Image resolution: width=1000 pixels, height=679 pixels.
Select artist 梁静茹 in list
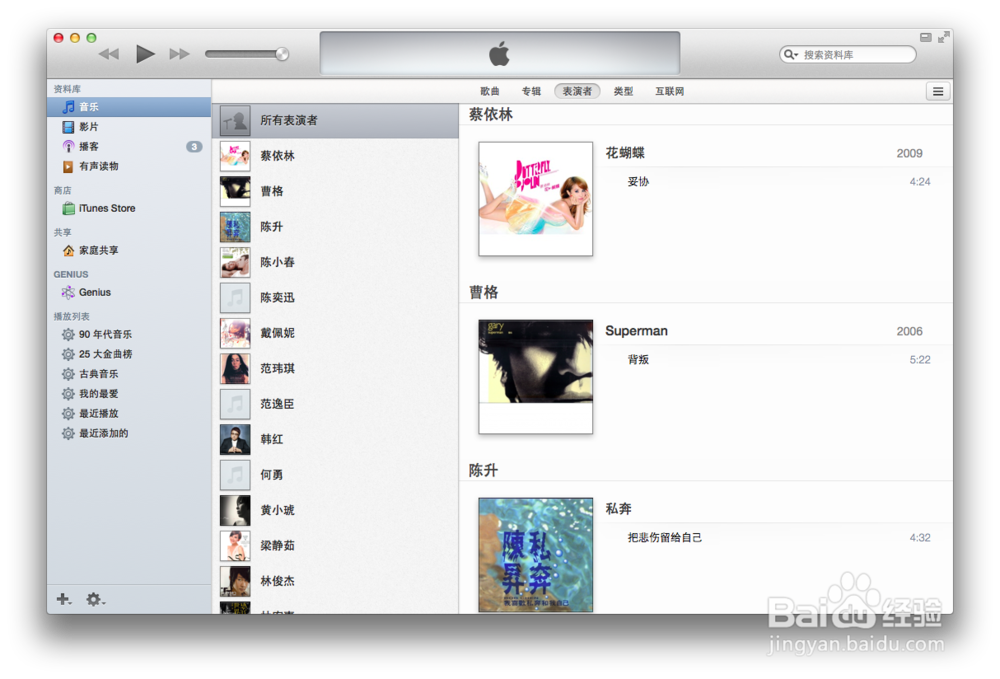tap(335, 546)
